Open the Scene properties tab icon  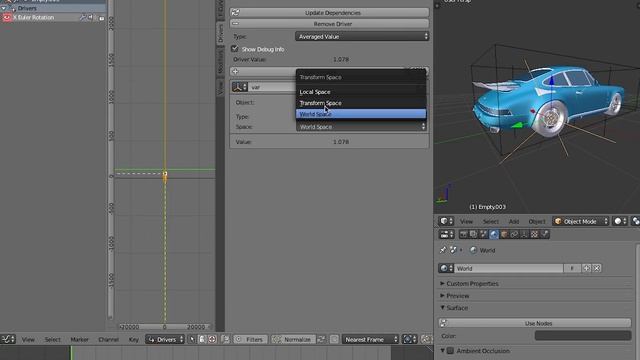point(484,234)
